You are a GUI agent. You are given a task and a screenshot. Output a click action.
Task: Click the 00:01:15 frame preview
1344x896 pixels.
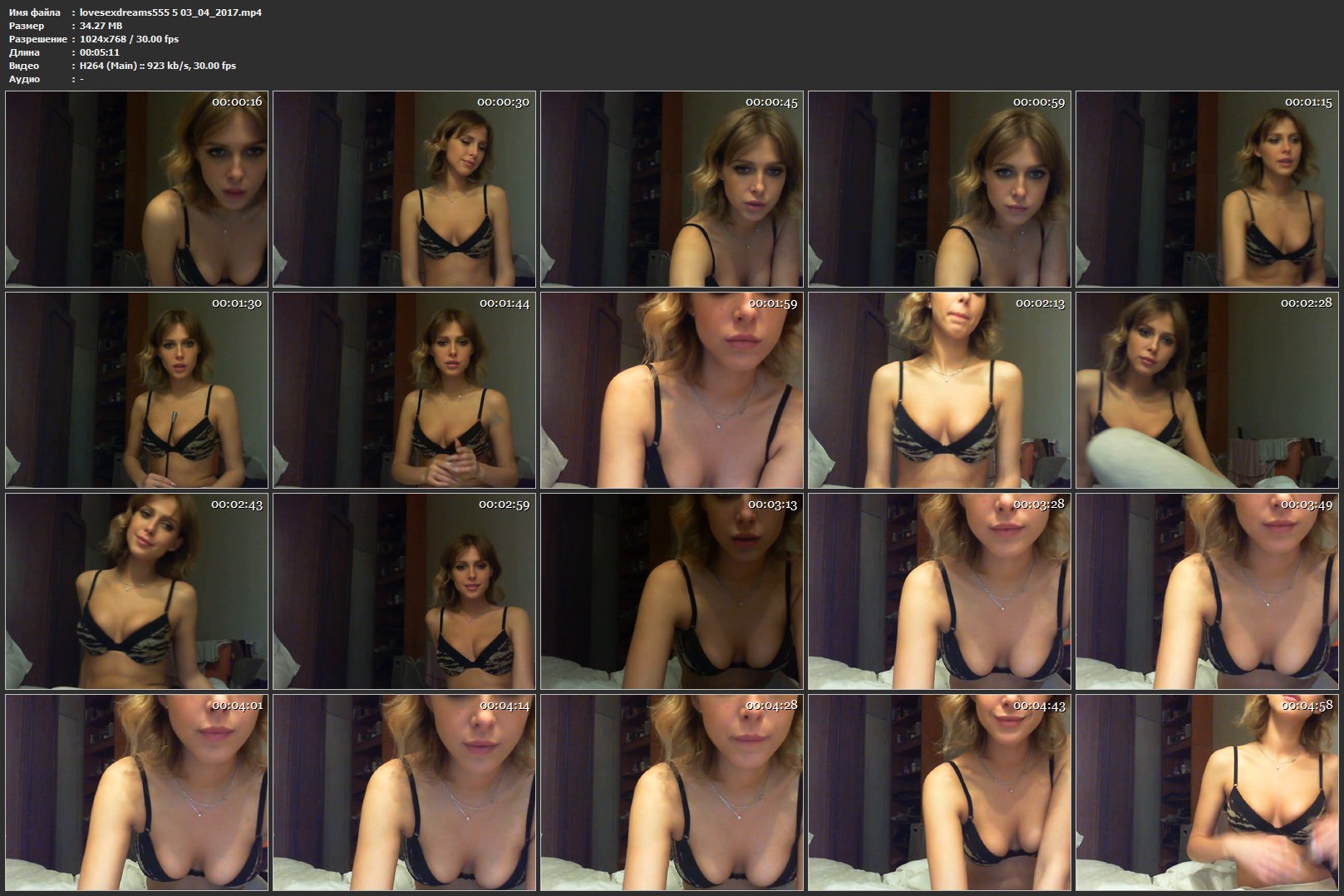(x=1207, y=189)
